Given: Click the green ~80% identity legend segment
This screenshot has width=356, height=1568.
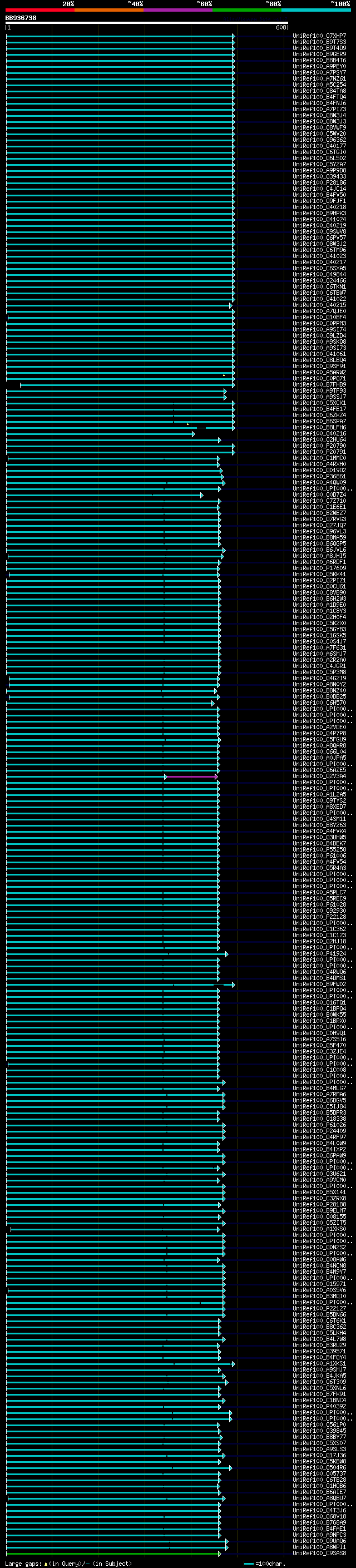Looking at the screenshot, I should [x=247, y=10].
